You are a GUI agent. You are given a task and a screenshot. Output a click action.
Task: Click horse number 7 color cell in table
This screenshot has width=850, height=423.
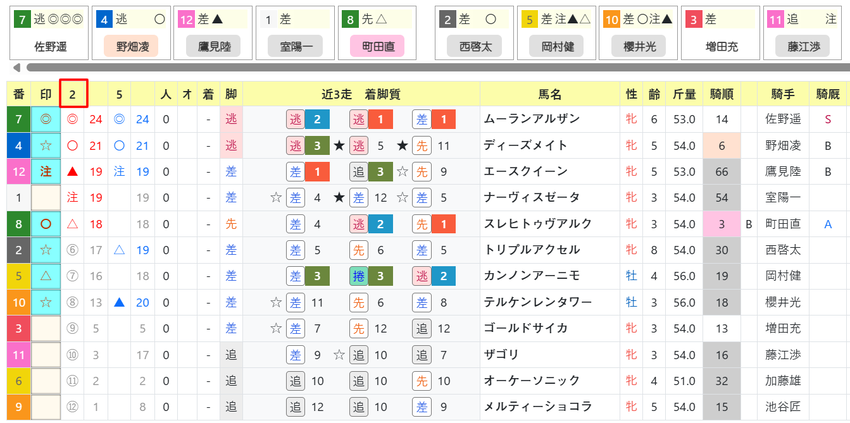[x=19, y=119]
